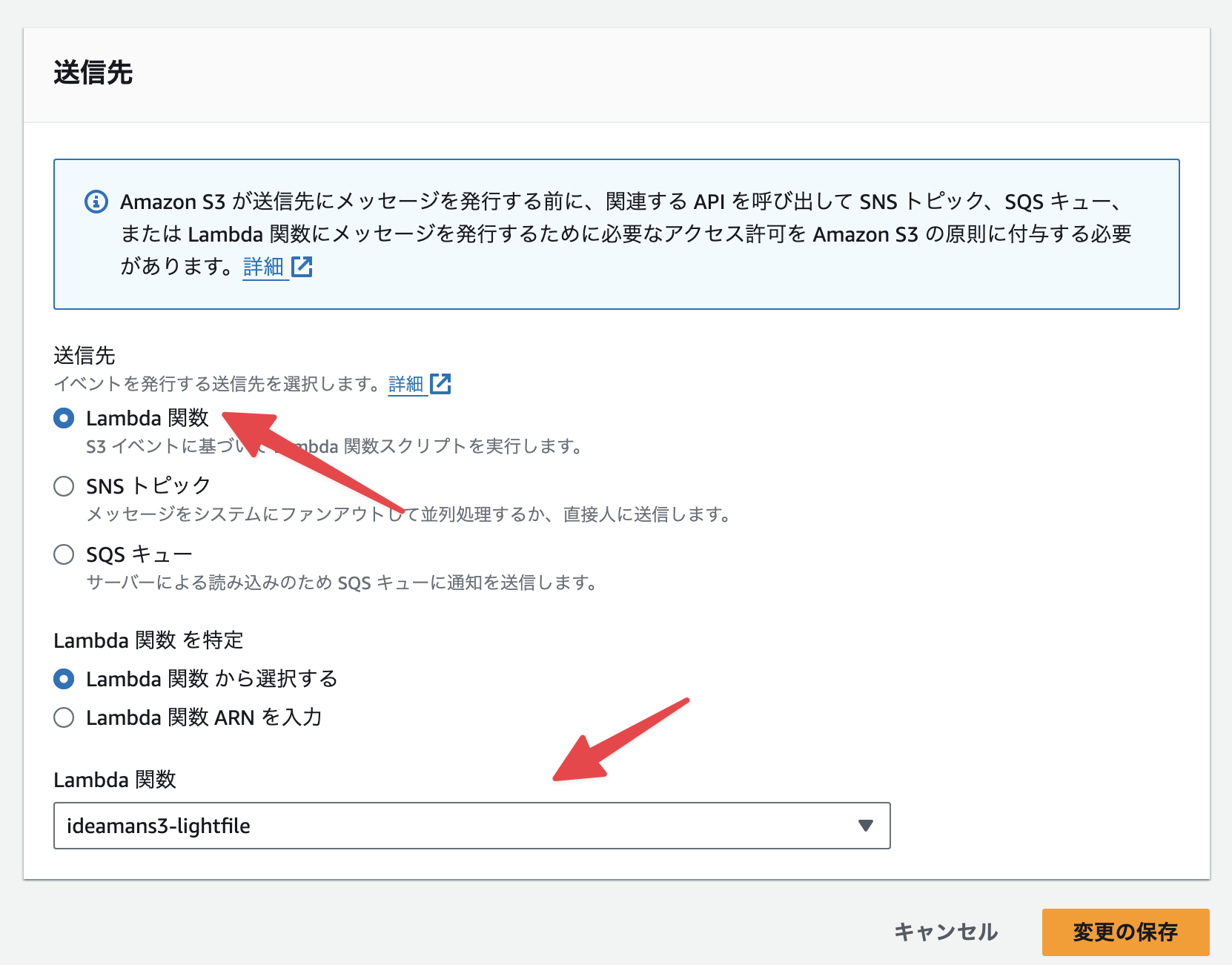This screenshot has width=1232, height=965.
Task: Open 詳細 link after イベントを発行する送信先を選択します
Action: tap(405, 384)
